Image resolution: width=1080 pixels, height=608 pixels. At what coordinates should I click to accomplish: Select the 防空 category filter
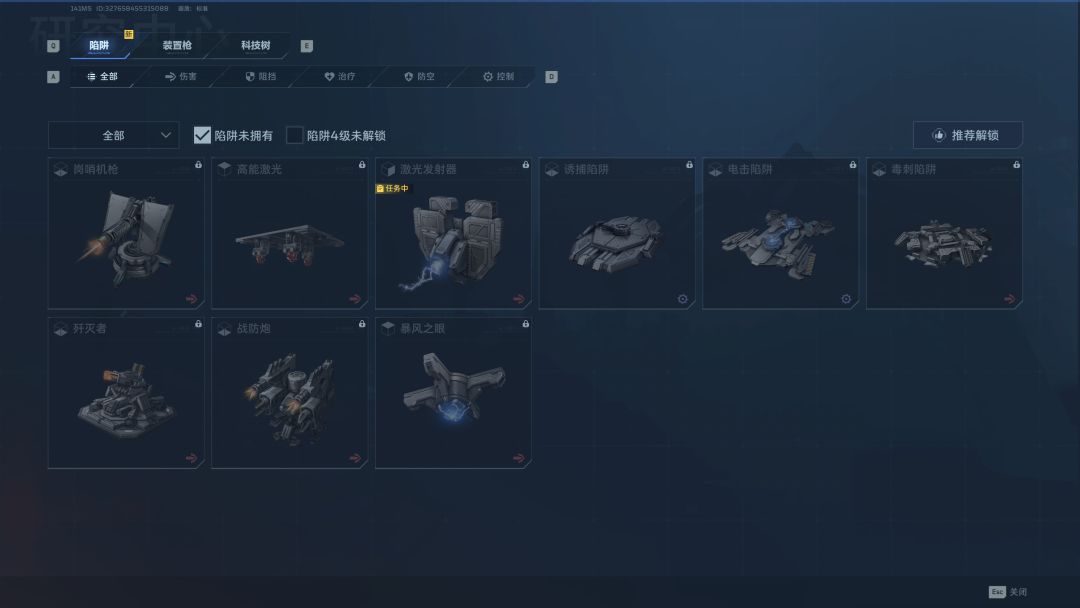coord(419,76)
